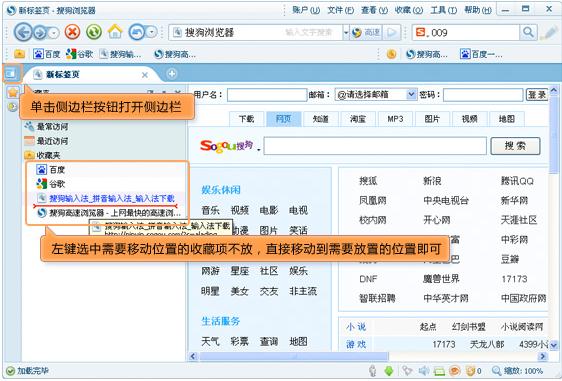This screenshot has height=381, width=562.
Task: Click the search box containing 009
Action: coord(465,33)
